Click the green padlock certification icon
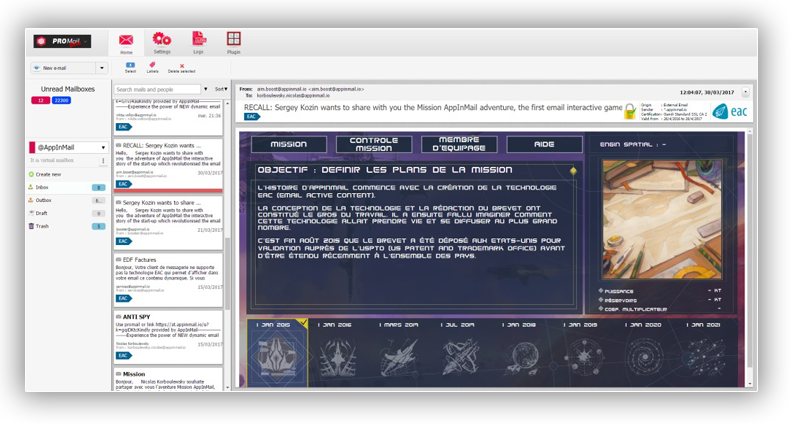Screen dimensions: 794x424 (630, 111)
